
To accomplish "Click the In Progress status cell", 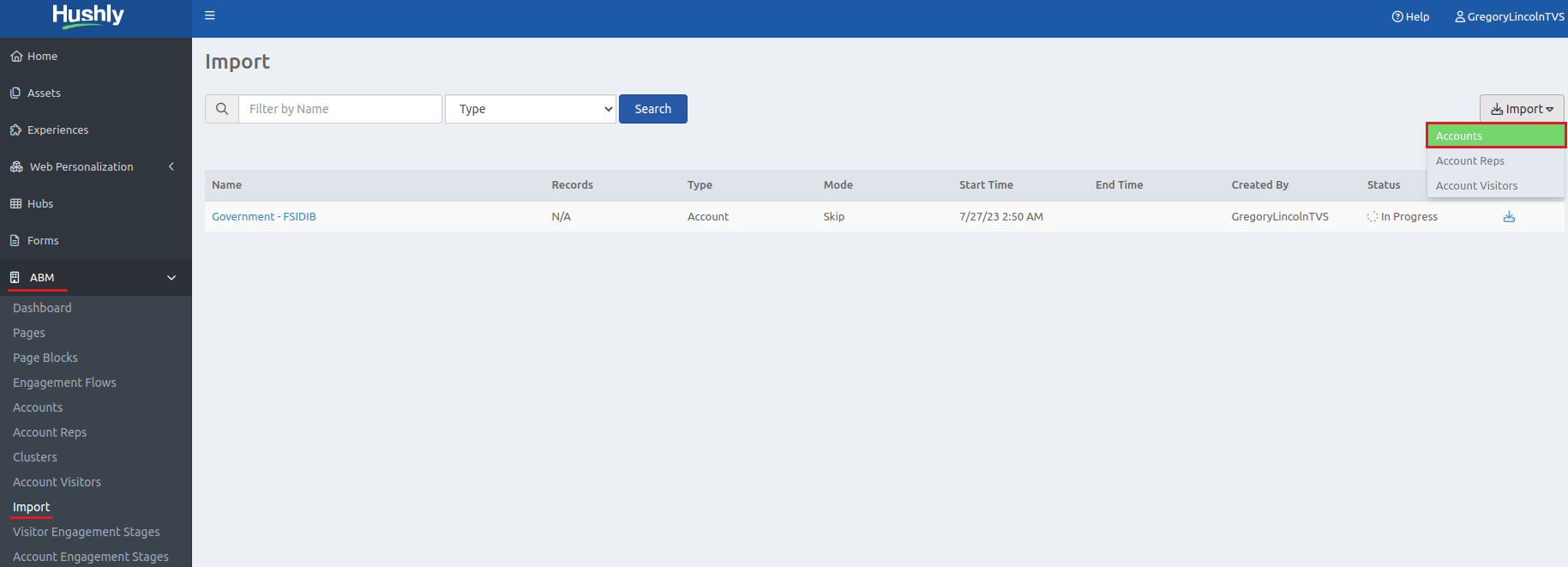I will pos(1403,216).
